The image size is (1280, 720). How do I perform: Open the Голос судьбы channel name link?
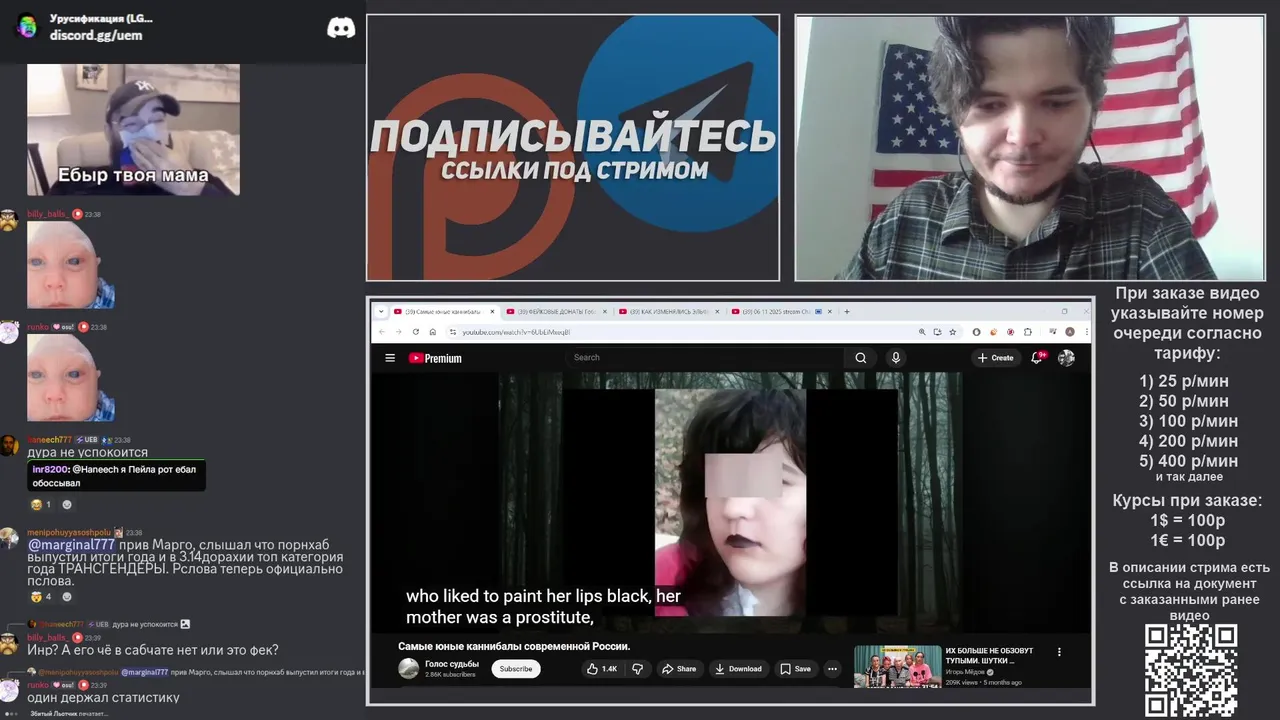pos(452,664)
